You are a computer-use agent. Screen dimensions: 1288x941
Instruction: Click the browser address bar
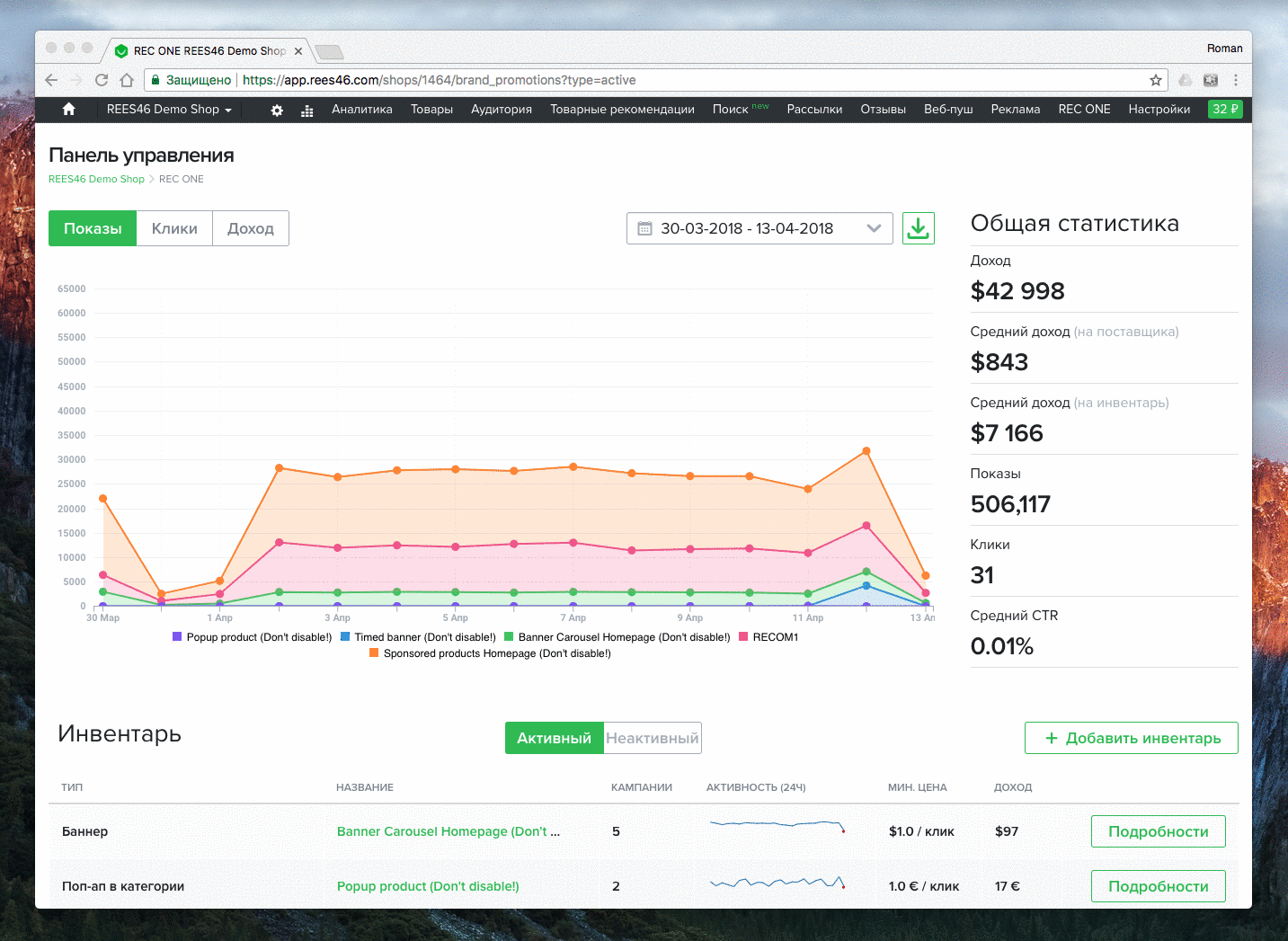click(629, 80)
